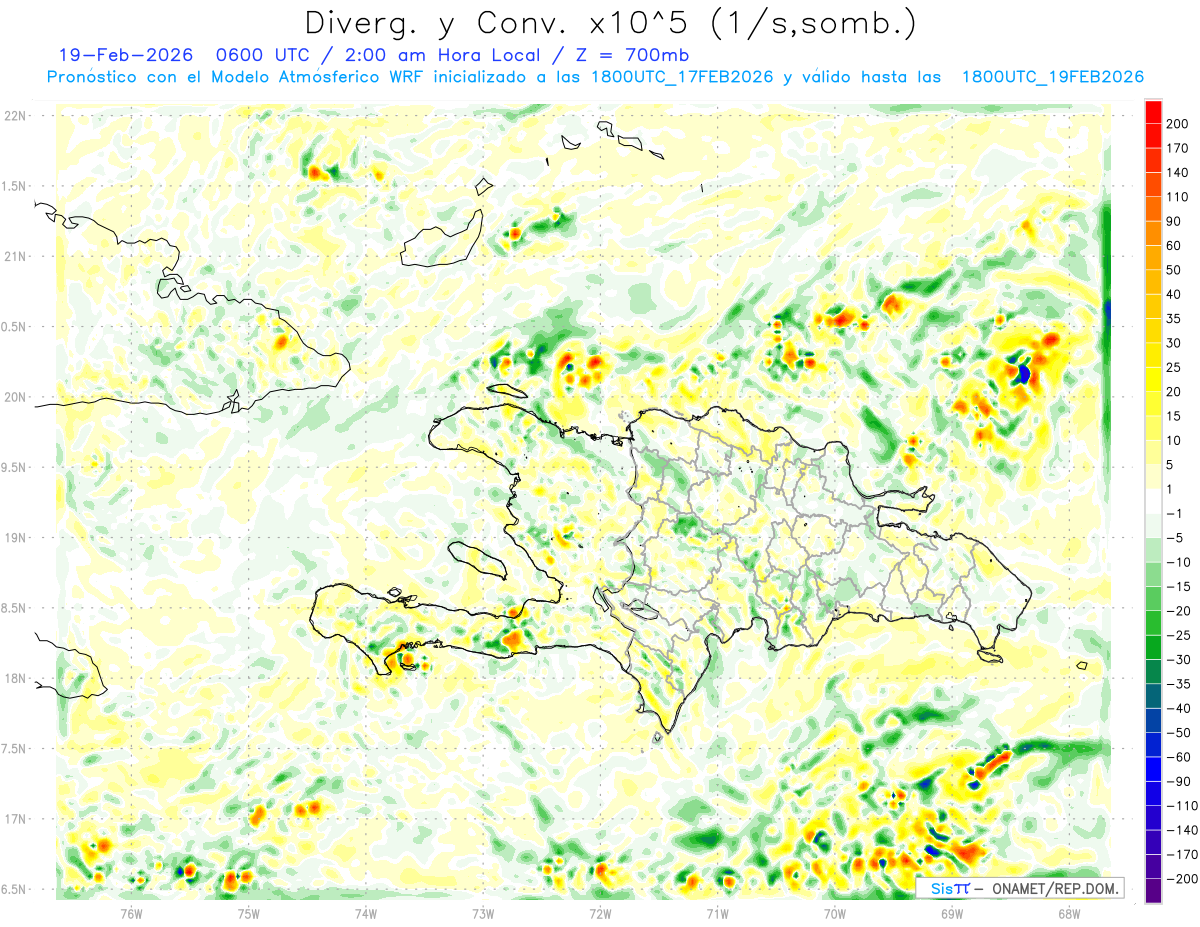Click the 76W longitude axis label
This screenshot has width=1200, height=927.
tap(131, 913)
